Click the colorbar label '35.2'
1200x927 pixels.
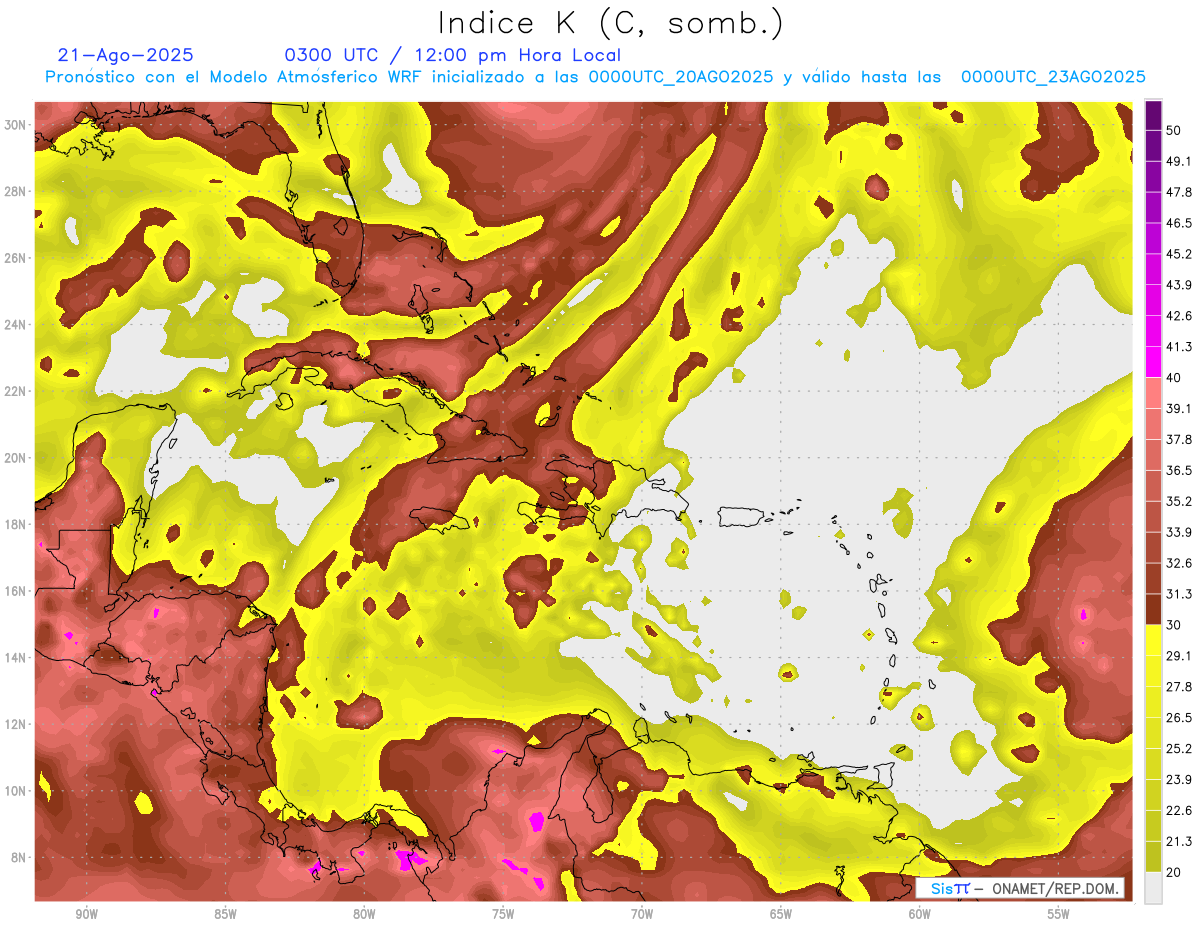1179,501
